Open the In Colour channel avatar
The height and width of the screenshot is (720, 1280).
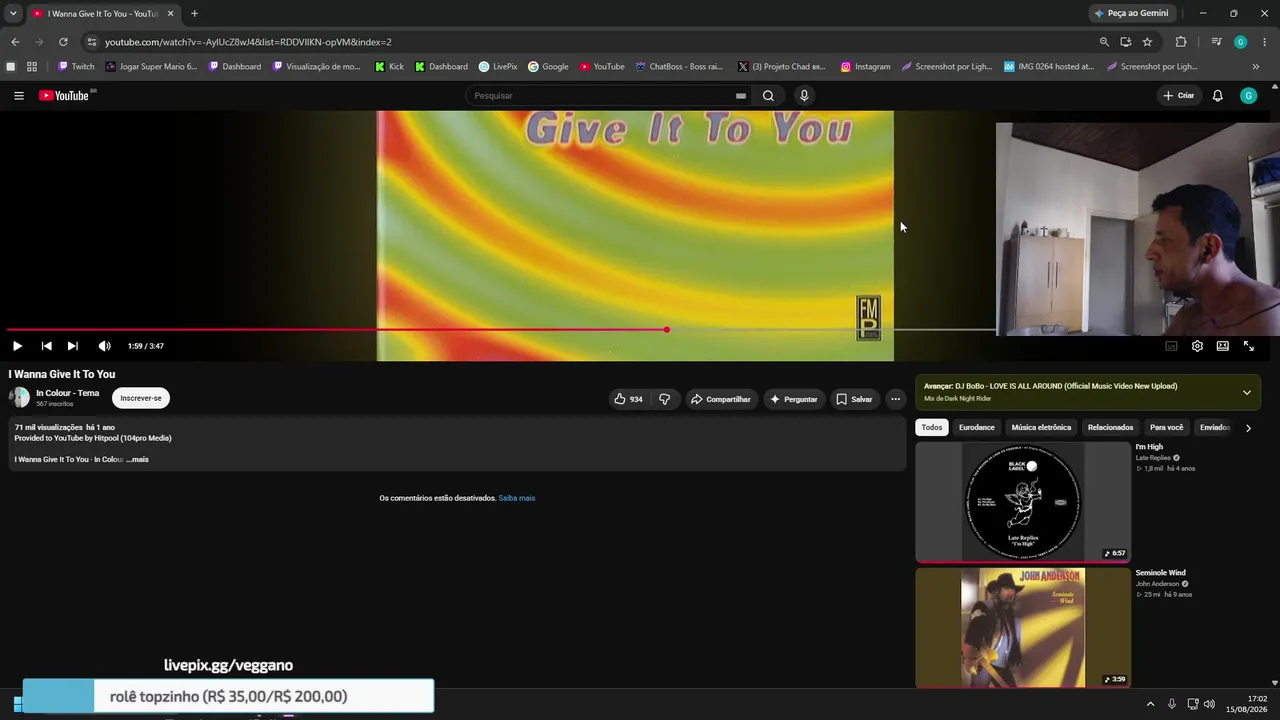[x=20, y=398]
